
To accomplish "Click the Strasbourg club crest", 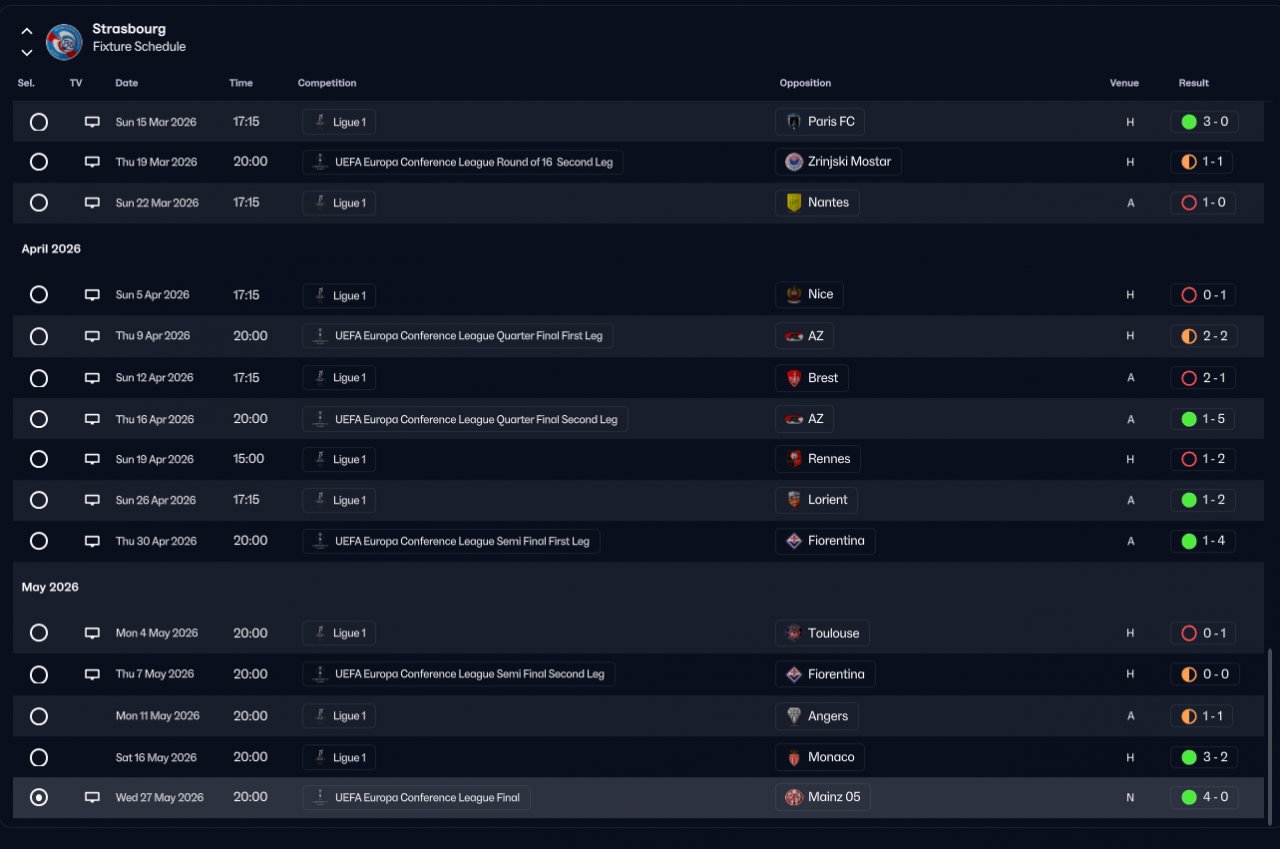I will (x=64, y=41).
